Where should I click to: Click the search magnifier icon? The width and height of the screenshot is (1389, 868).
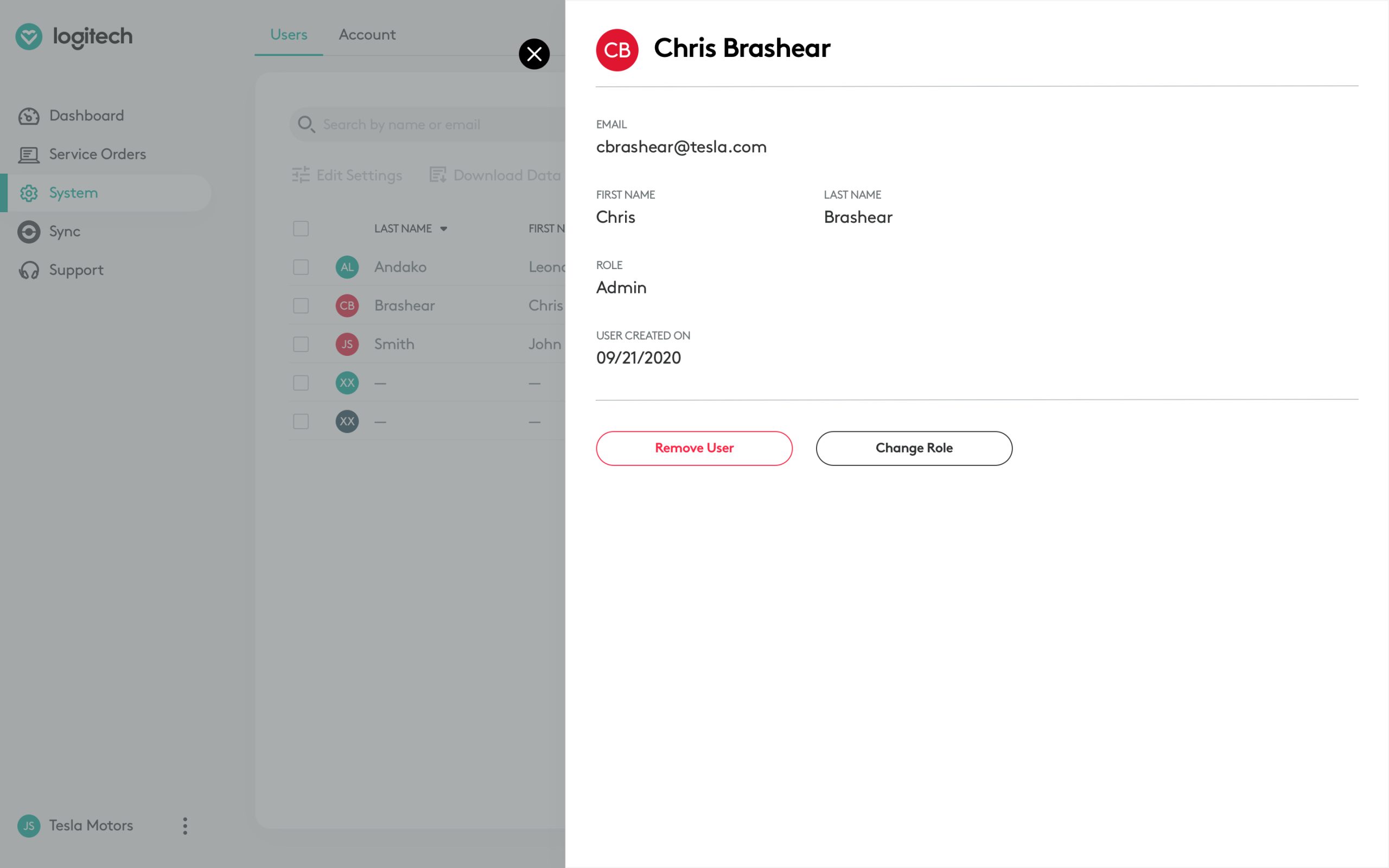[x=307, y=125]
